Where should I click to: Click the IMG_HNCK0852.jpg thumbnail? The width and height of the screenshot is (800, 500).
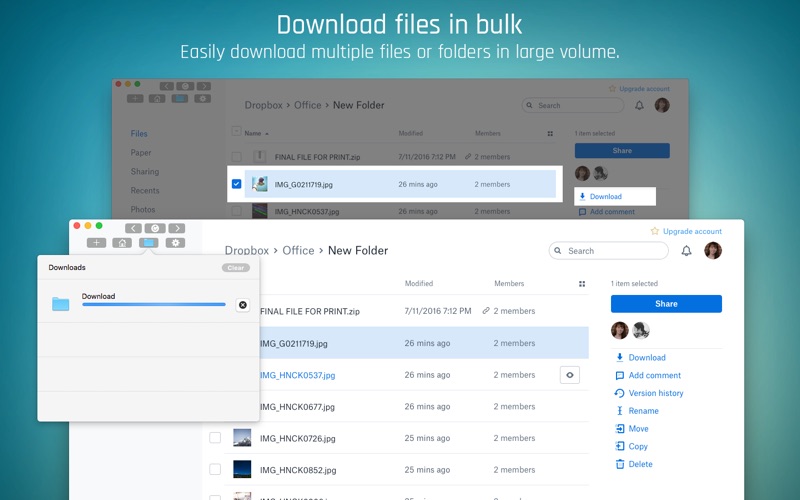pos(242,469)
